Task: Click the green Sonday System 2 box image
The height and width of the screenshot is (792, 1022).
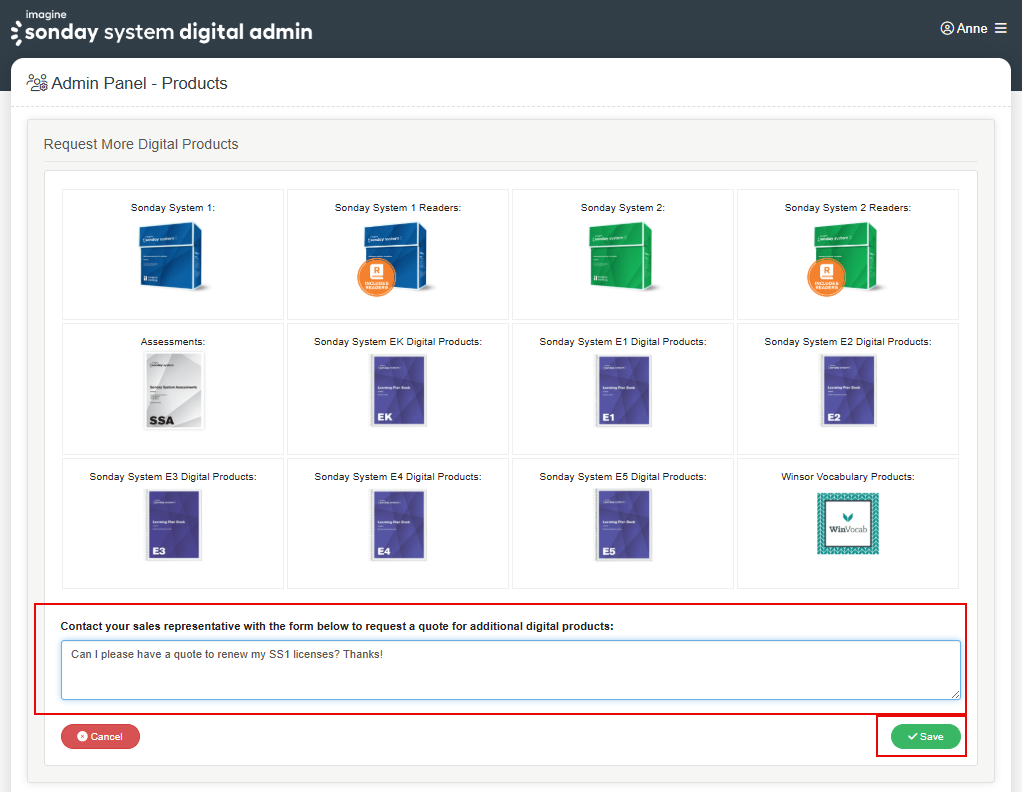Action: point(622,256)
